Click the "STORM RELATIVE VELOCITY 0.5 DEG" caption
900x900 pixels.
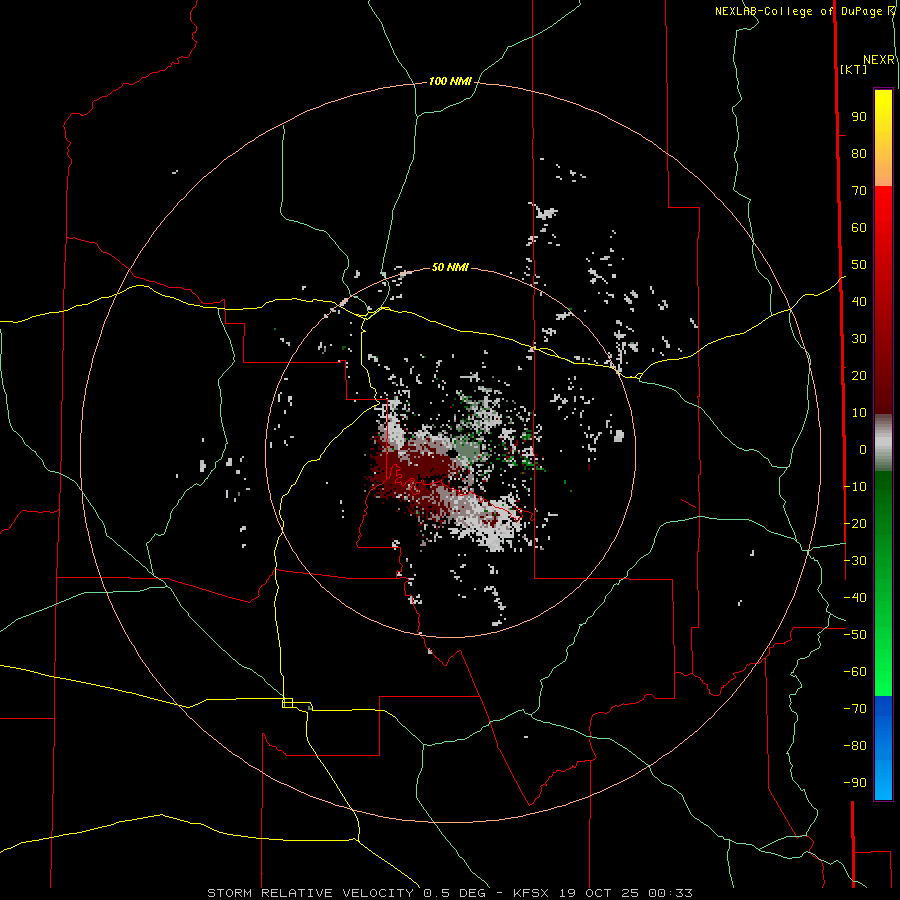346,893
